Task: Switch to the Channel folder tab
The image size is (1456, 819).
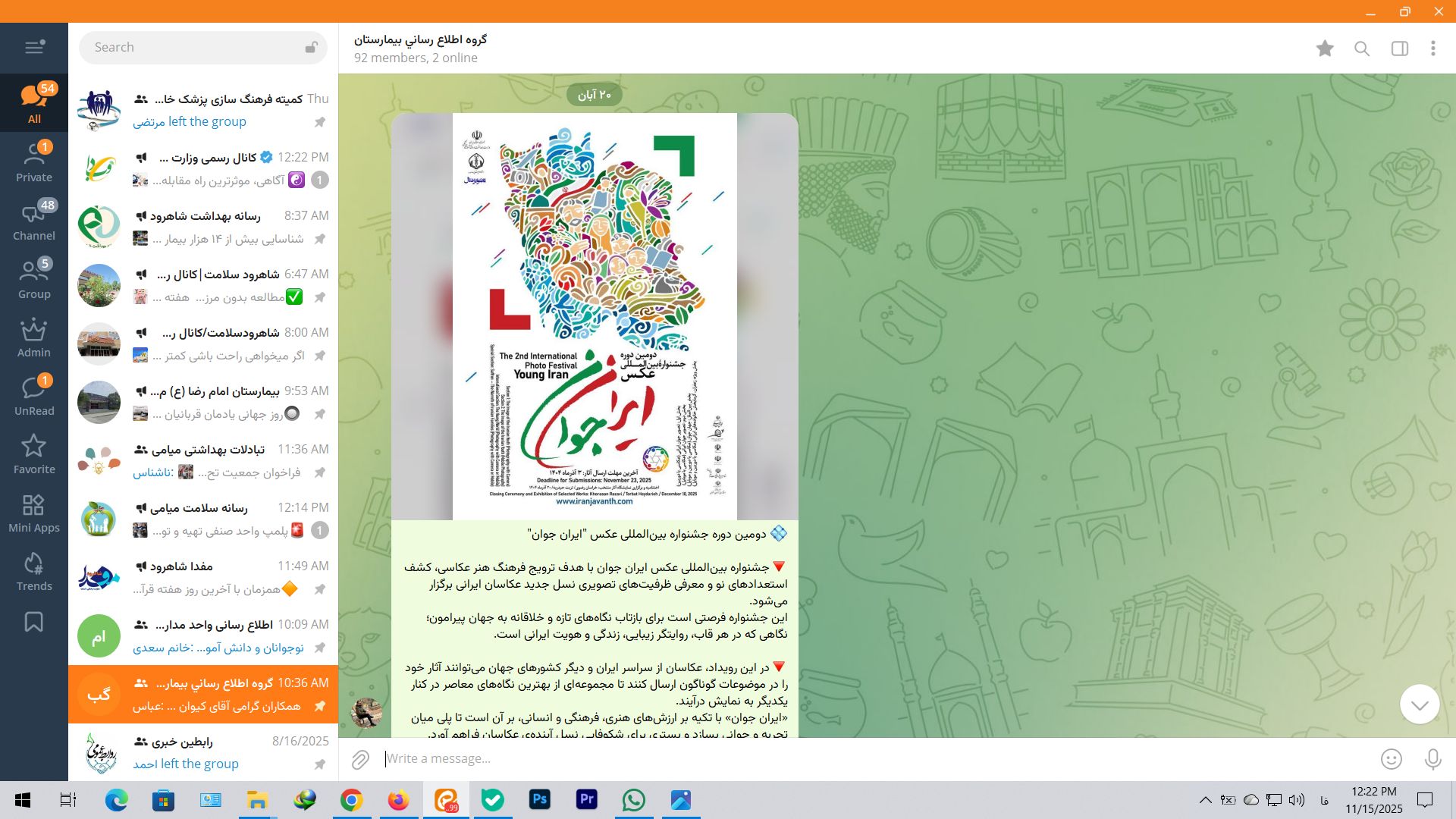Action: pyautogui.click(x=34, y=221)
